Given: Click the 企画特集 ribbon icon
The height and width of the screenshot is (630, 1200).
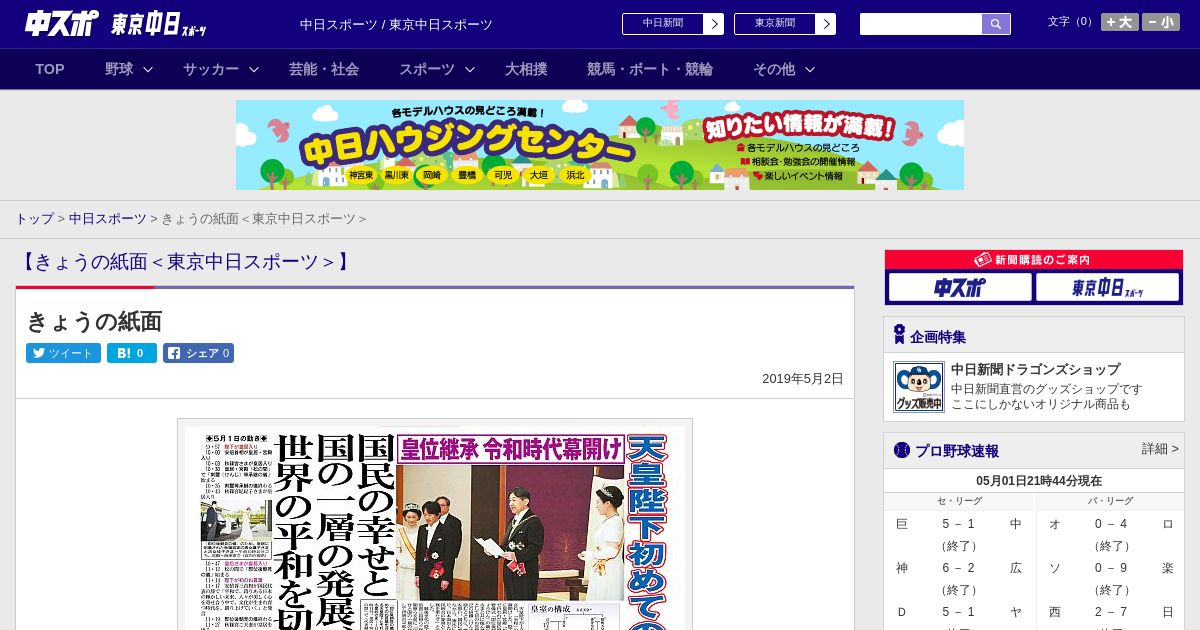Looking at the screenshot, I should coord(899,335).
